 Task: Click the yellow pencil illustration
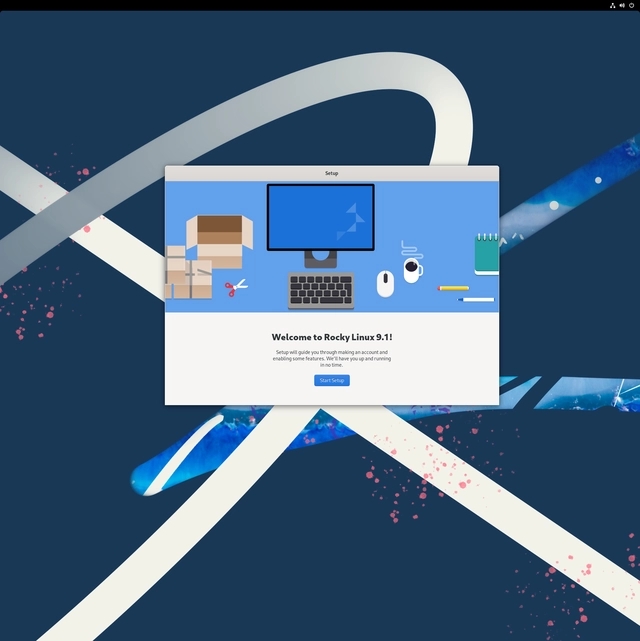(453, 288)
